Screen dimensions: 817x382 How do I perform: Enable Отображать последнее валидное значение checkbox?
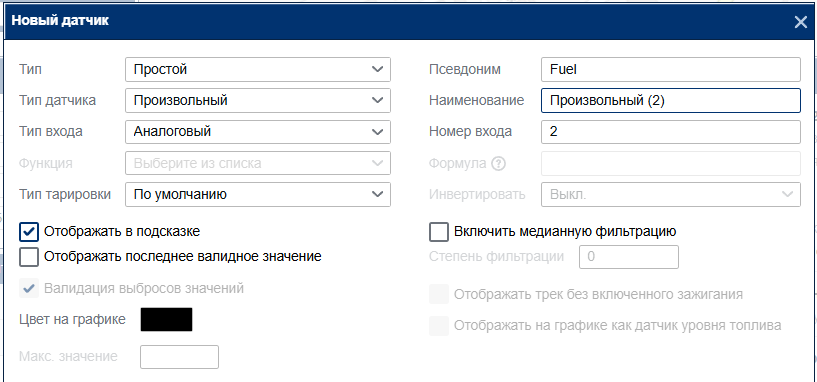pyautogui.click(x=29, y=257)
